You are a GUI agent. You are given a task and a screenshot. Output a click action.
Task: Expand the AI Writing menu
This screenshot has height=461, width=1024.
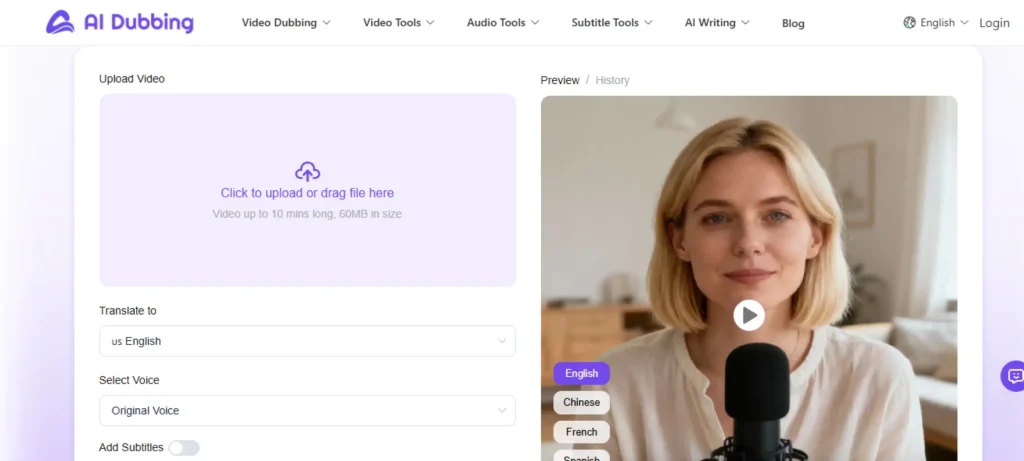coord(717,23)
